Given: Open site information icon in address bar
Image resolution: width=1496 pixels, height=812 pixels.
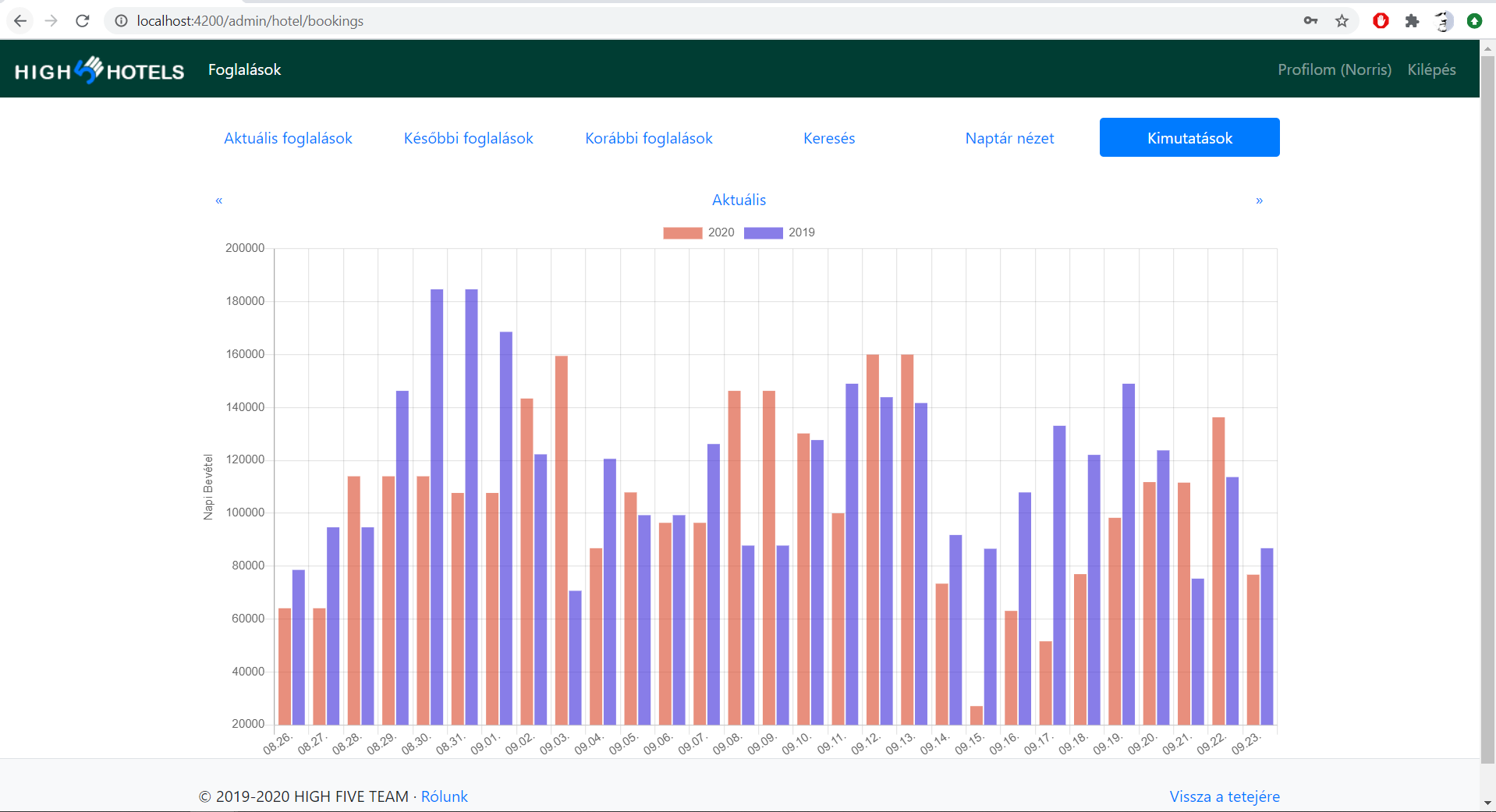Looking at the screenshot, I should [121, 21].
